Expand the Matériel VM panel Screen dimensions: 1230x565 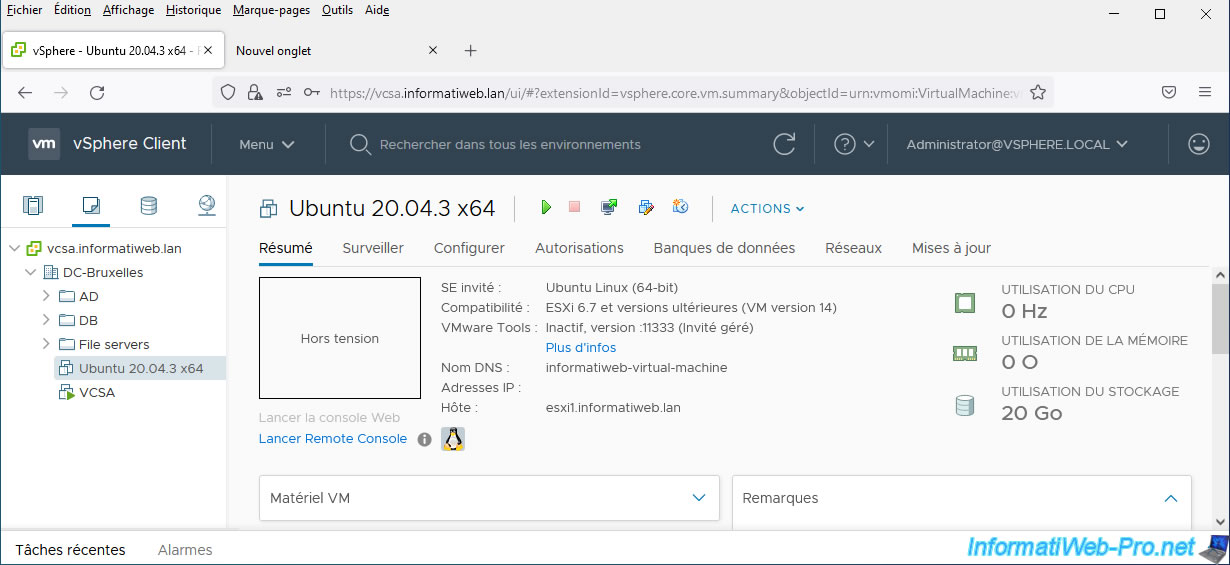(699, 498)
